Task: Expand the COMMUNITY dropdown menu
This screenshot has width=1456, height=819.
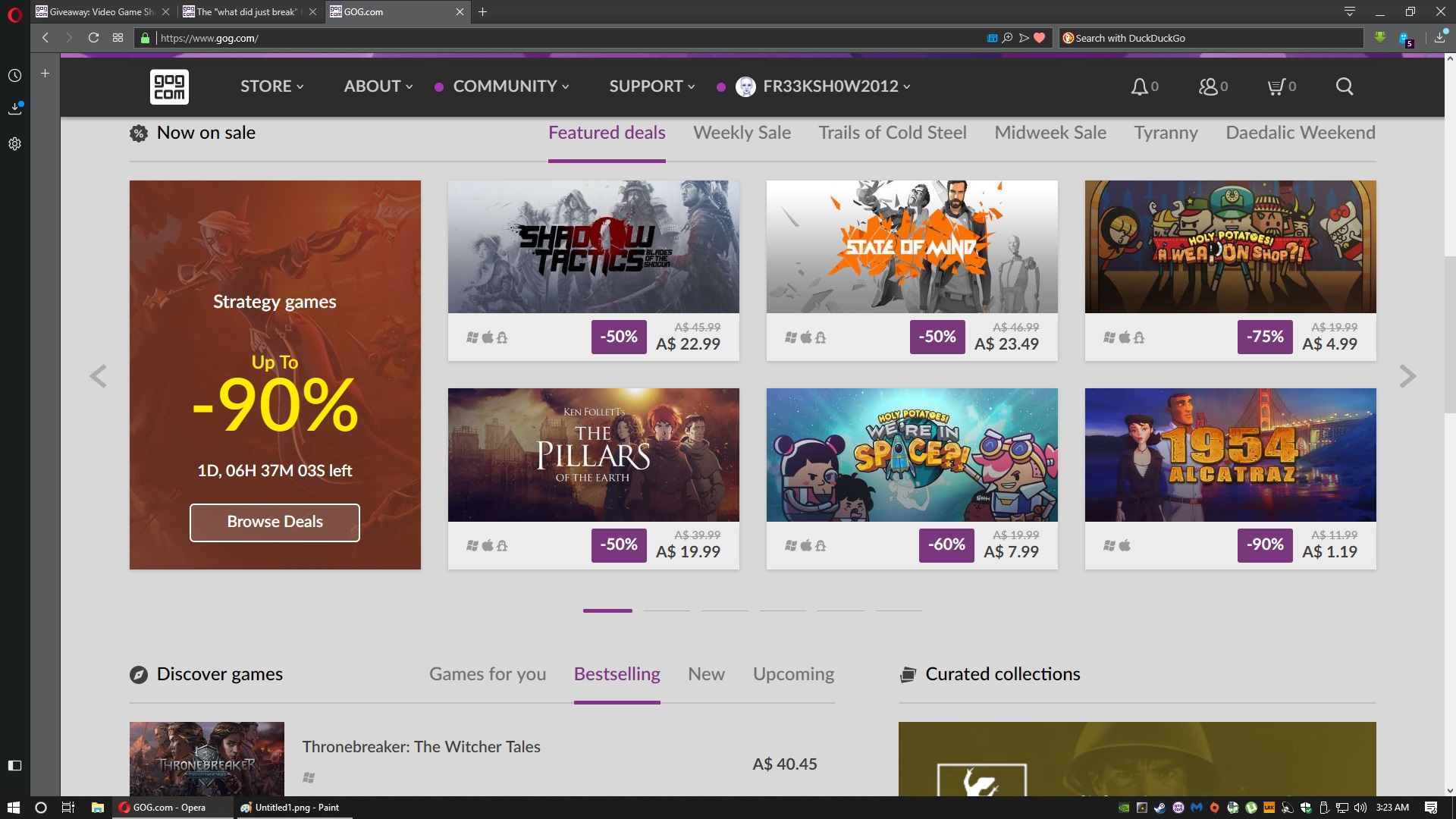Action: pyautogui.click(x=510, y=86)
